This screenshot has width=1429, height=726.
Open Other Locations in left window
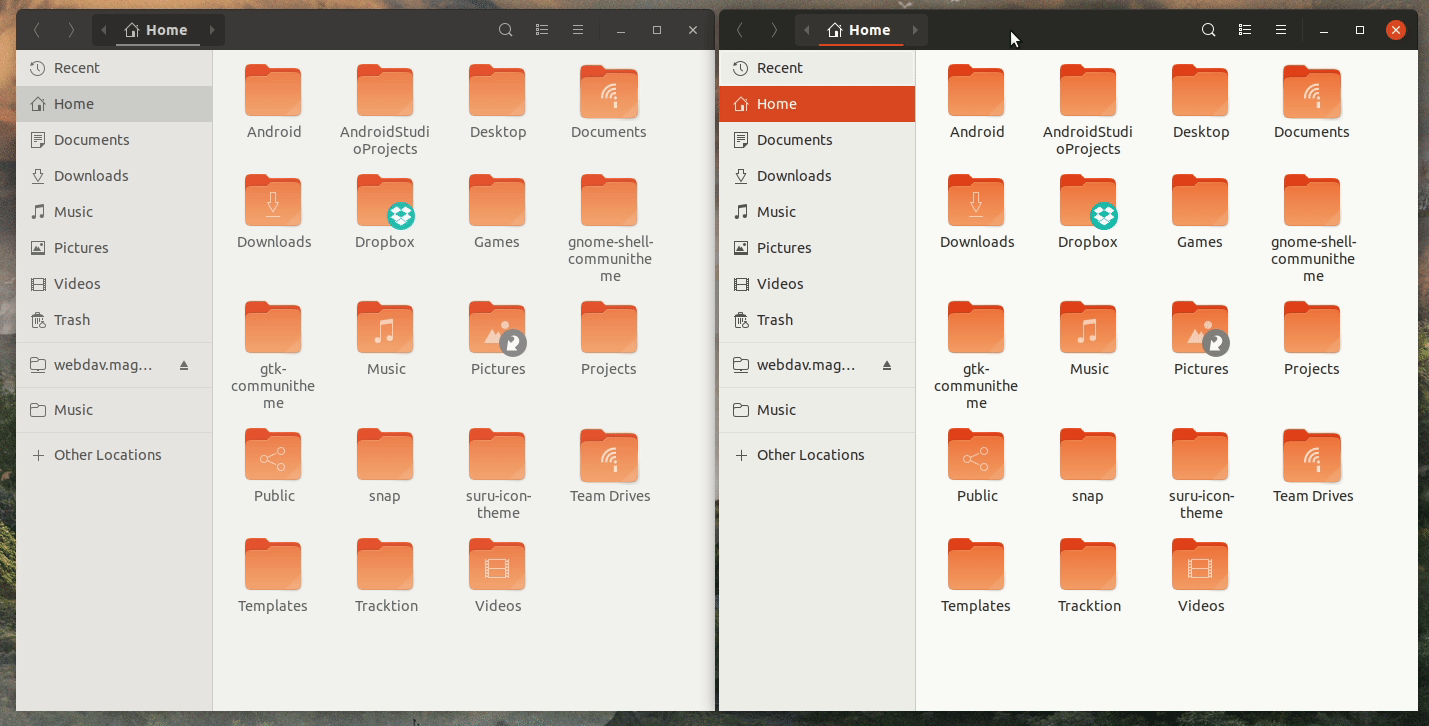[x=114, y=455]
